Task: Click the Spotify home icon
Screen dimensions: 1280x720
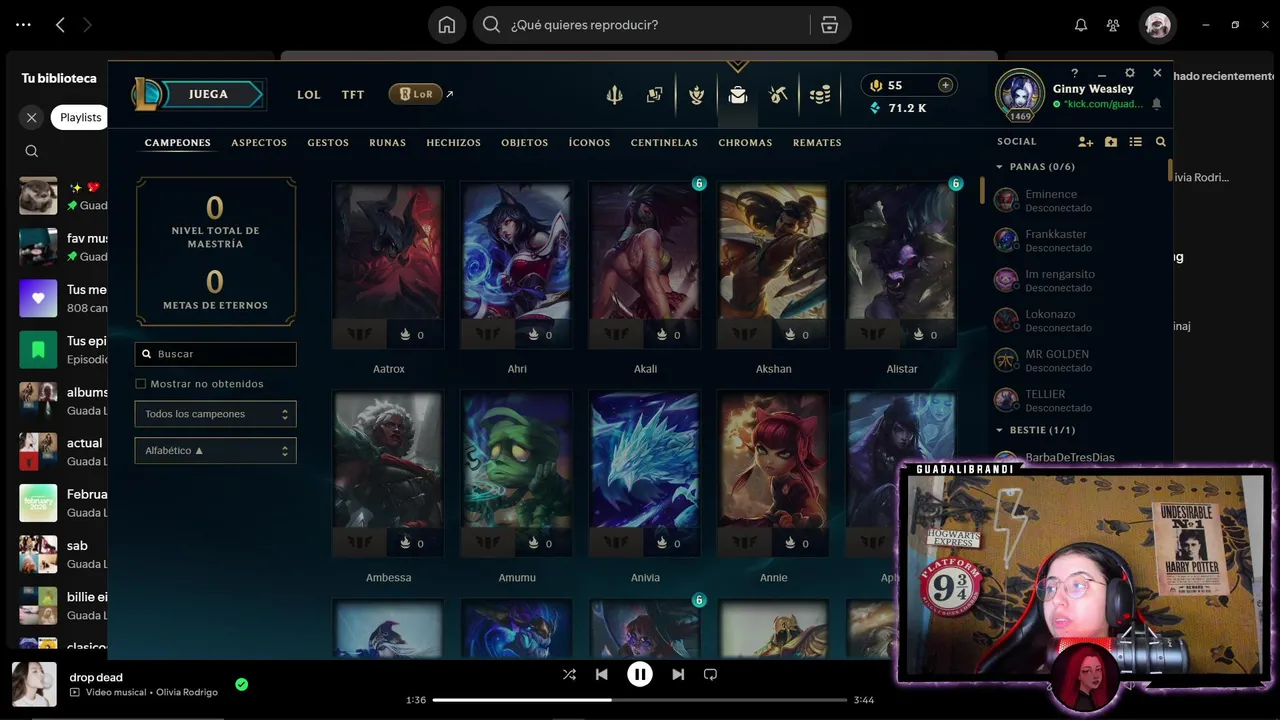Action: (447, 25)
